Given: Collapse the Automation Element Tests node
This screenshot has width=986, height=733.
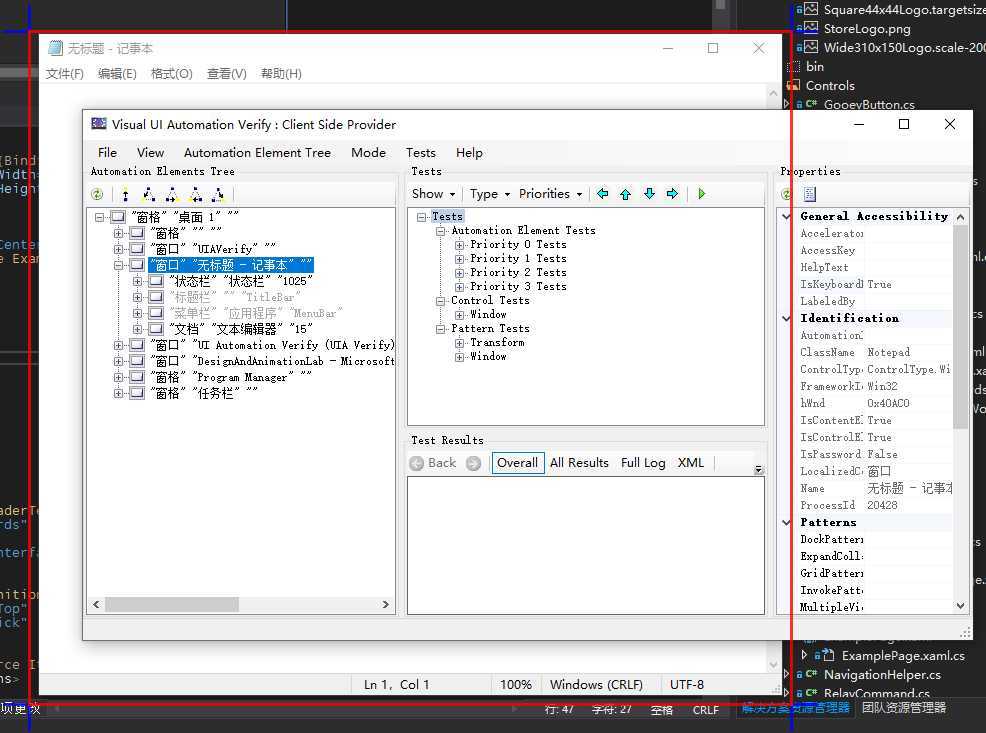Looking at the screenshot, I should click(x=441, y=231).
